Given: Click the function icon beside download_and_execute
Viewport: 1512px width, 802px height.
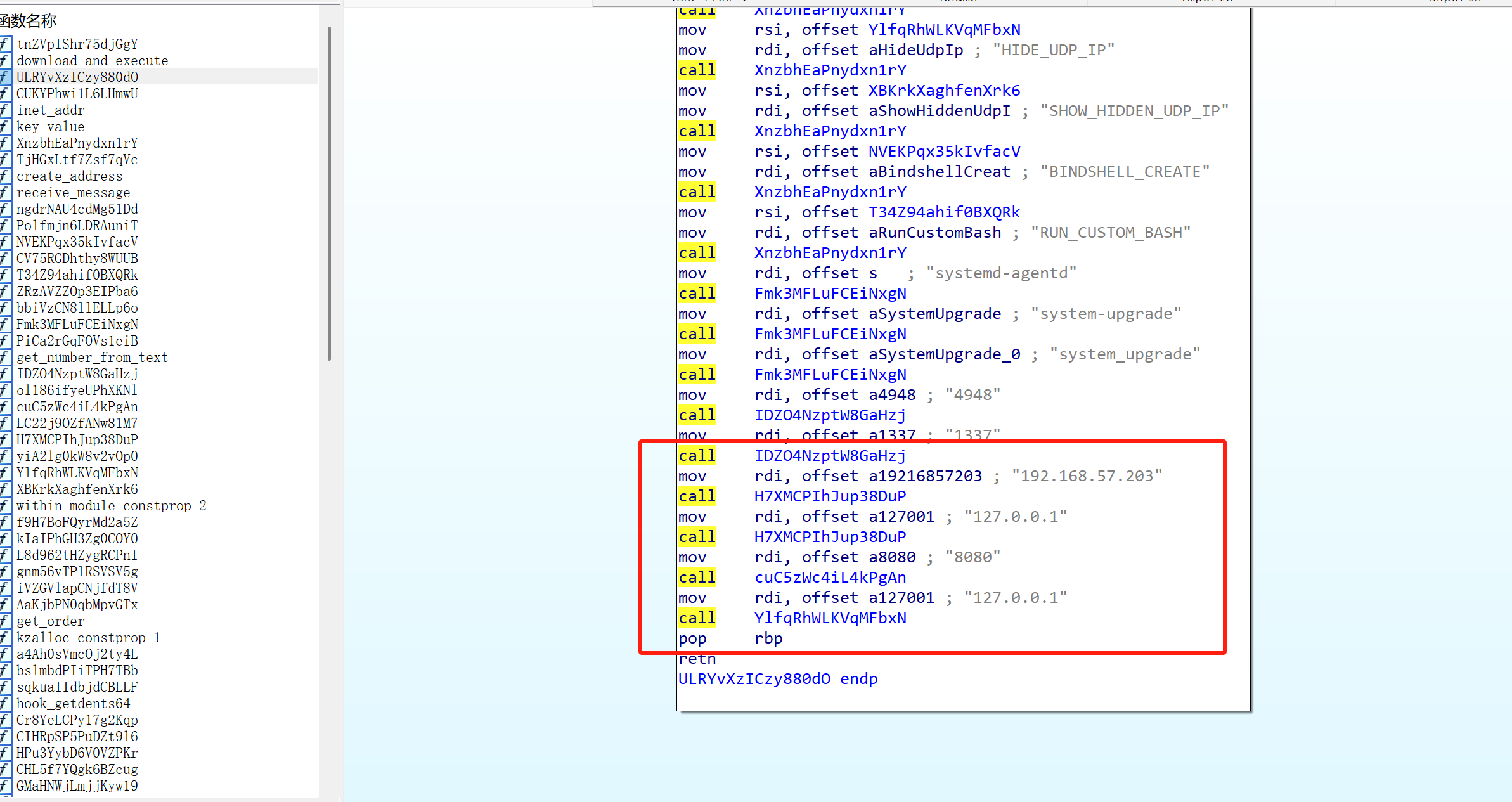Looking at the screenshot, I should [x=6, y=60].
